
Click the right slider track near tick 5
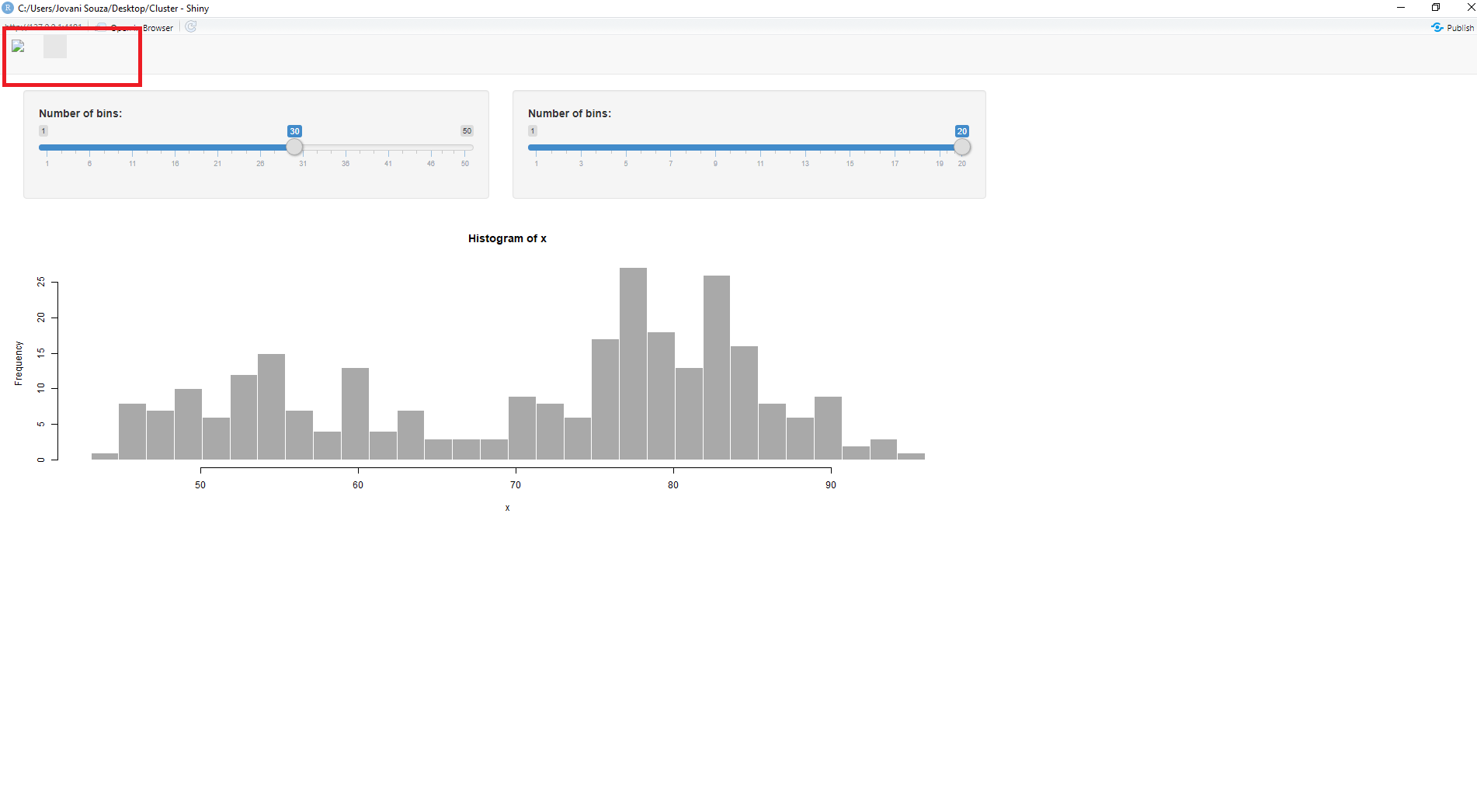tap(626, 147)
